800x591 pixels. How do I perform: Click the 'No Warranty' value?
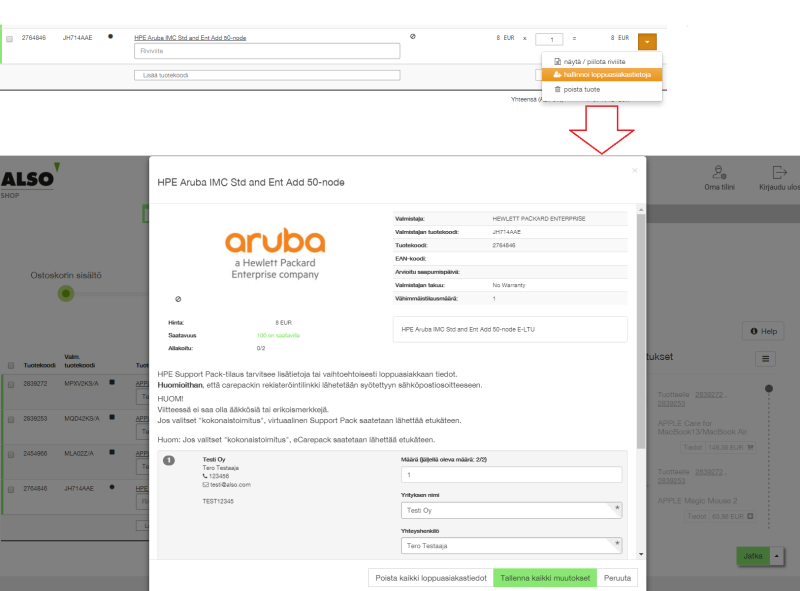509,285
